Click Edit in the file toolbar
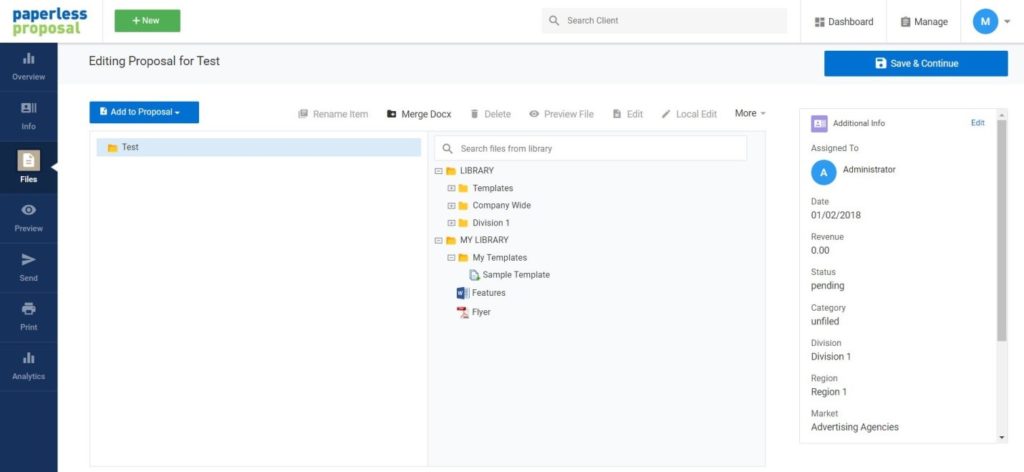This screenshot has height=472, width=1024. coord(628,114)
